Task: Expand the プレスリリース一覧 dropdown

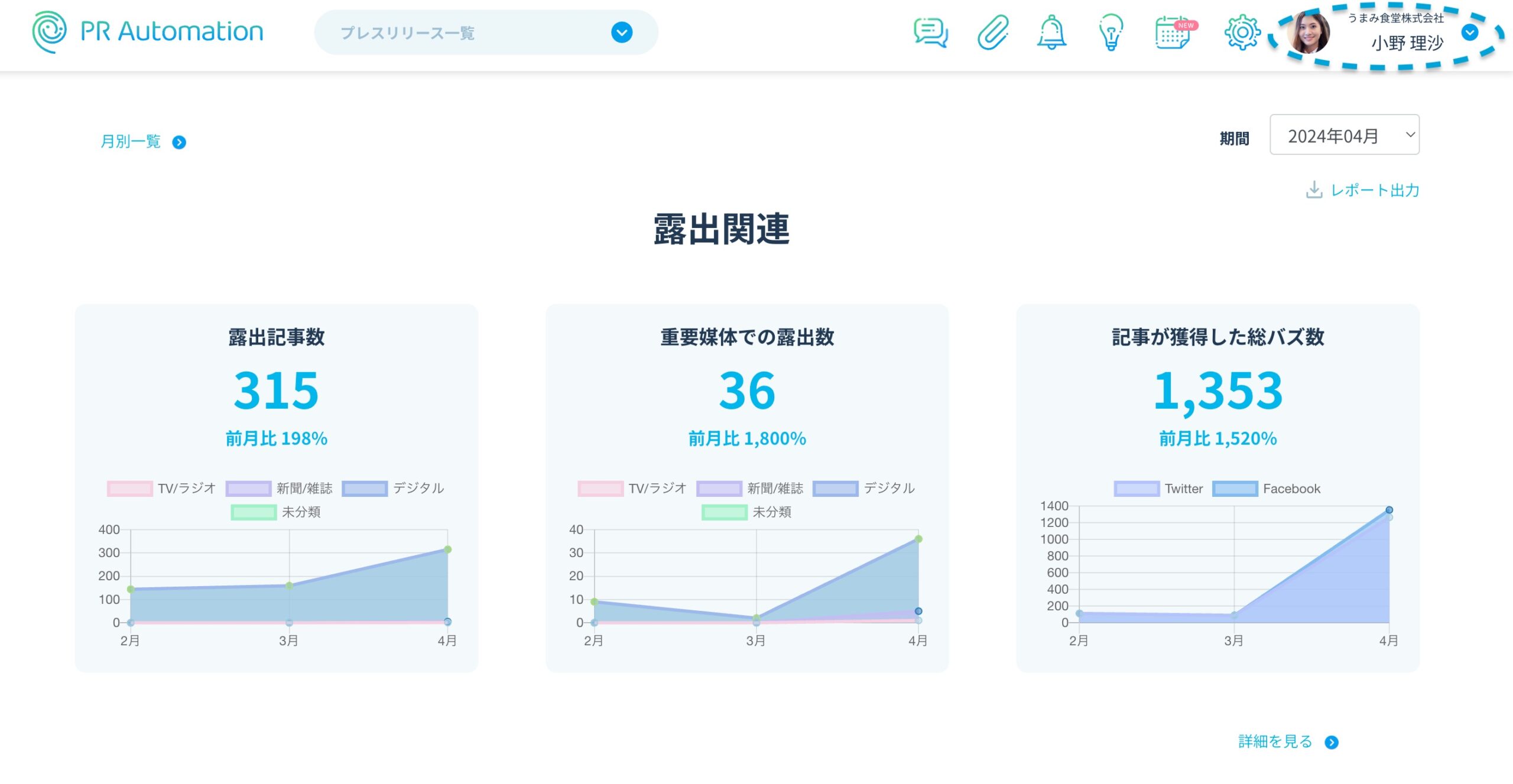Action: (x=622, y=32)
